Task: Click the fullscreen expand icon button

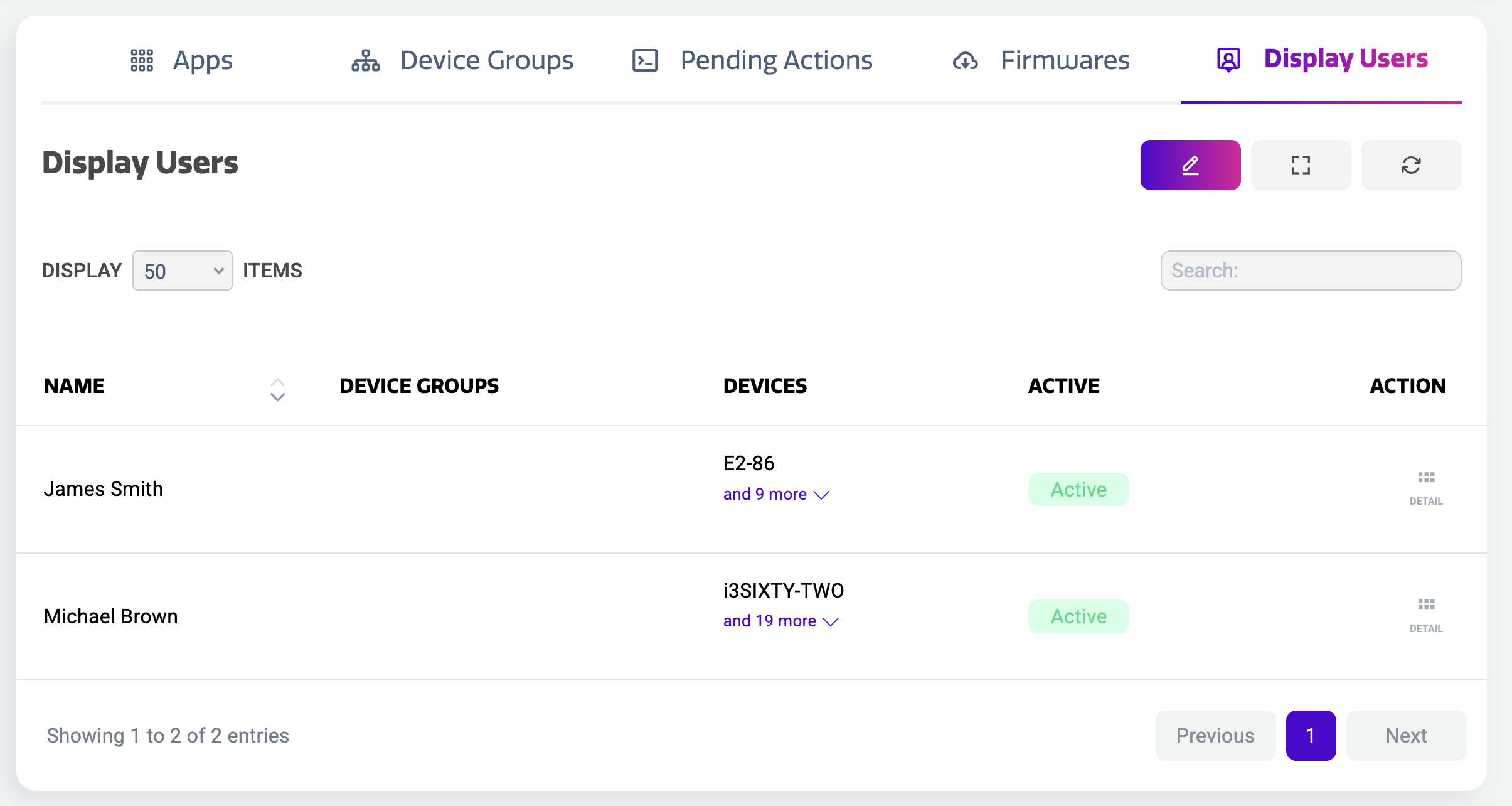Action: point(1301,165)
